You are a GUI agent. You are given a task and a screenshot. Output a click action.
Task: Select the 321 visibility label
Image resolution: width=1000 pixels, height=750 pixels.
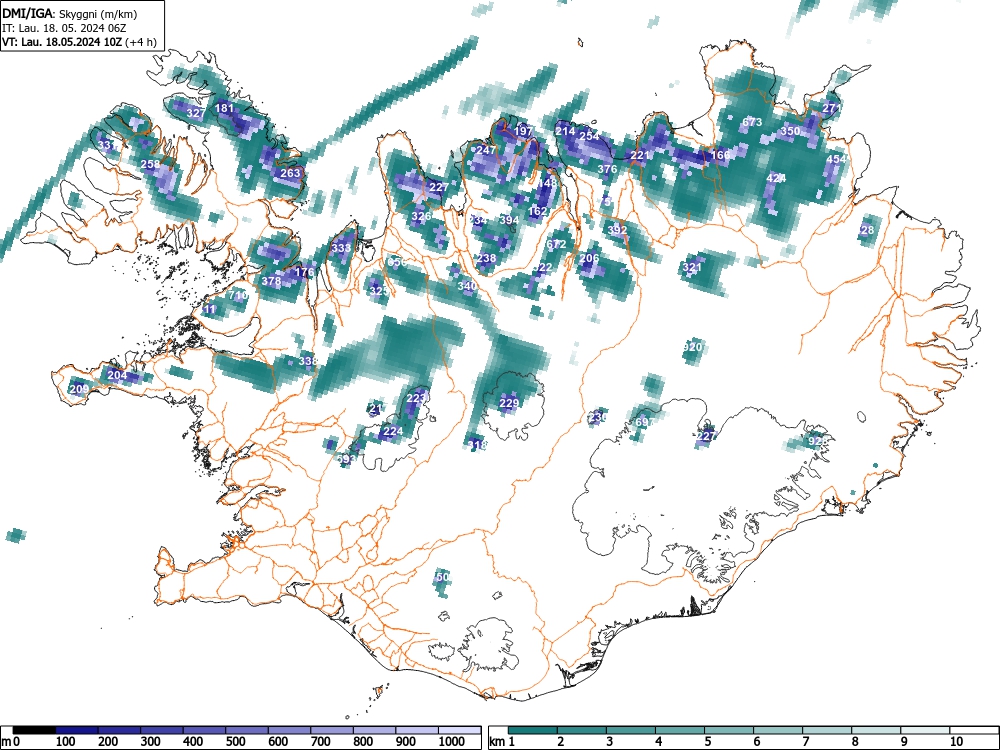pyautogui.click(x=692, y=267)
